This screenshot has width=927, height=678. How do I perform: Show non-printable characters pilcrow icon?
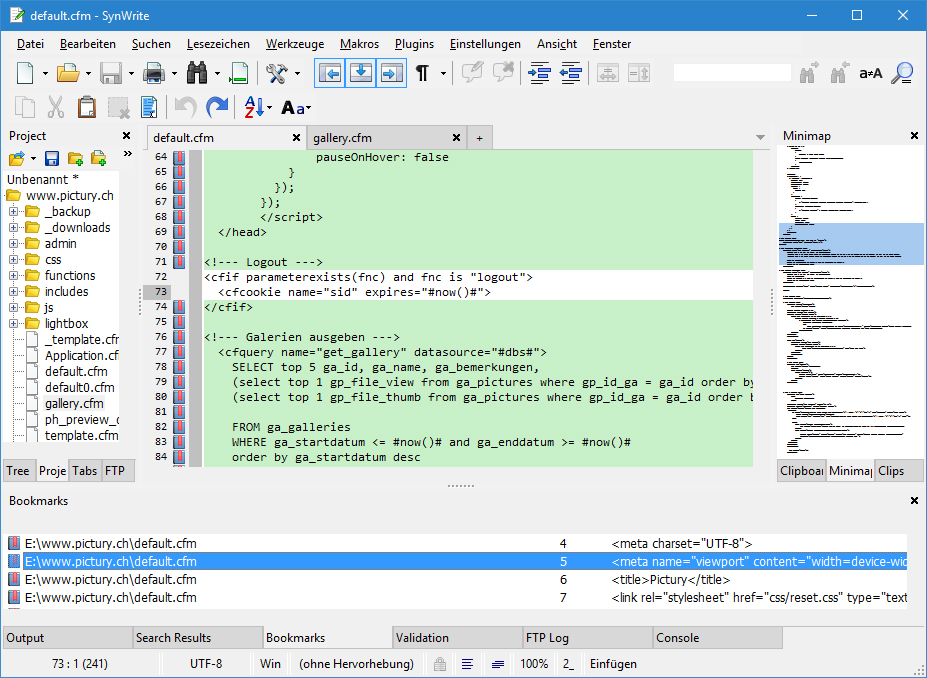422,73
